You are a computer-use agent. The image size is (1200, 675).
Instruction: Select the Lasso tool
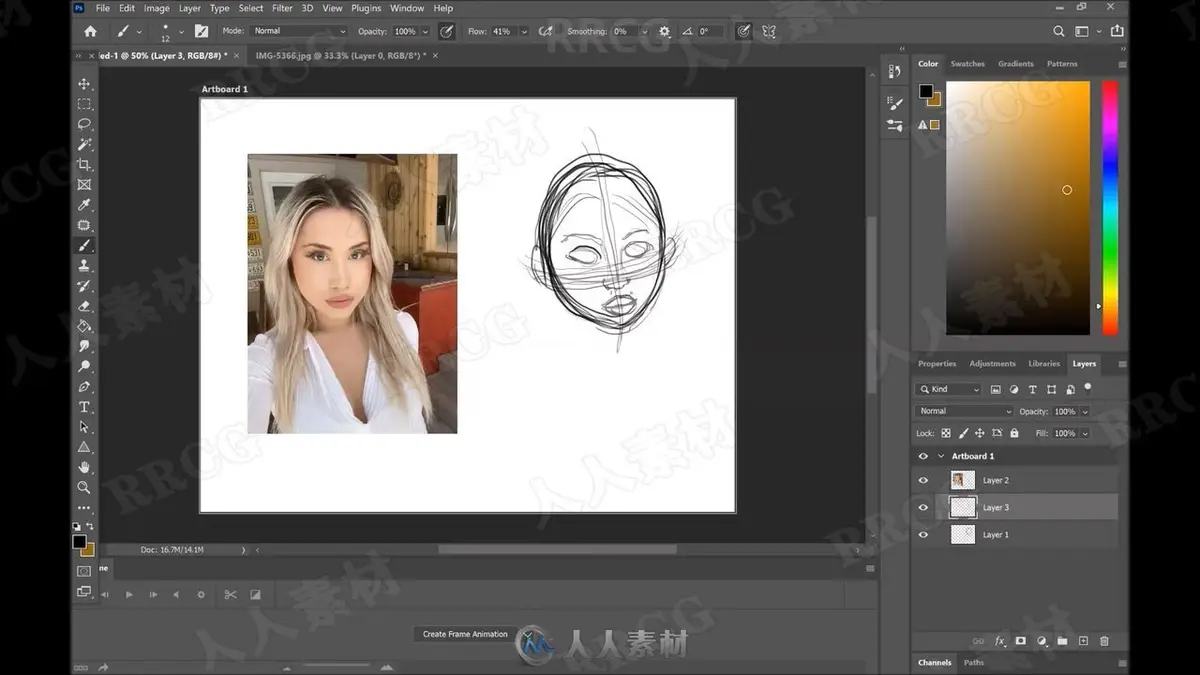pyautogui.click(x=84, y=124)
